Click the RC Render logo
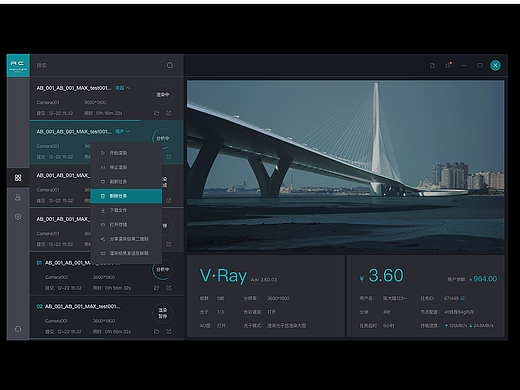 pyautogui.click(x=18, y=65)
